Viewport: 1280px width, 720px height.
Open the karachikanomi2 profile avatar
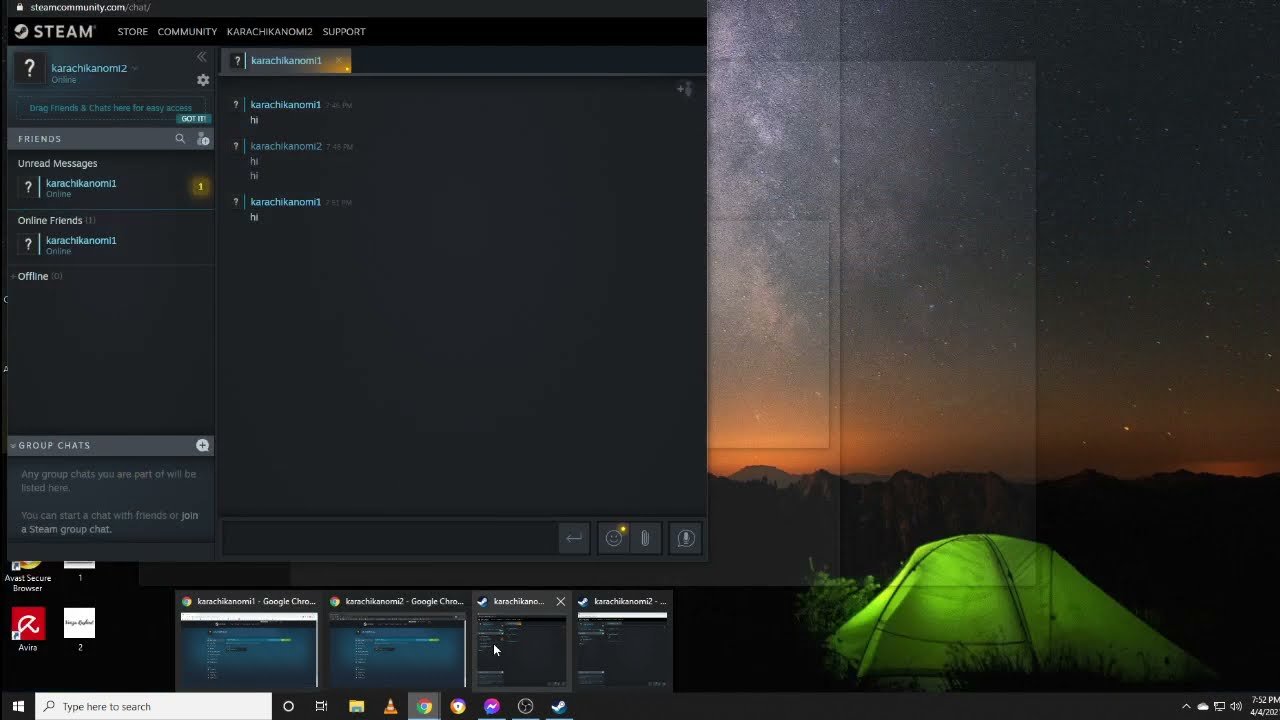29,69
